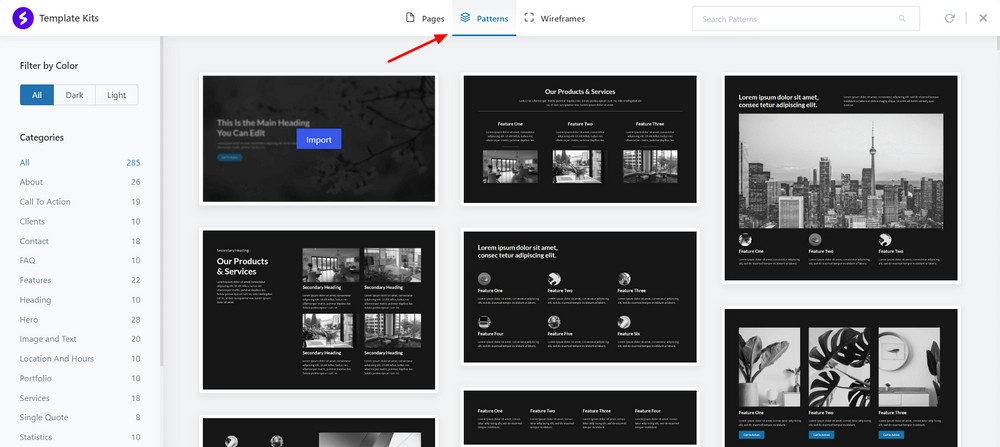This screenshot has width=1000, height=447.
Task: Click the Template Kits purple logo icon
Action: 23,18
